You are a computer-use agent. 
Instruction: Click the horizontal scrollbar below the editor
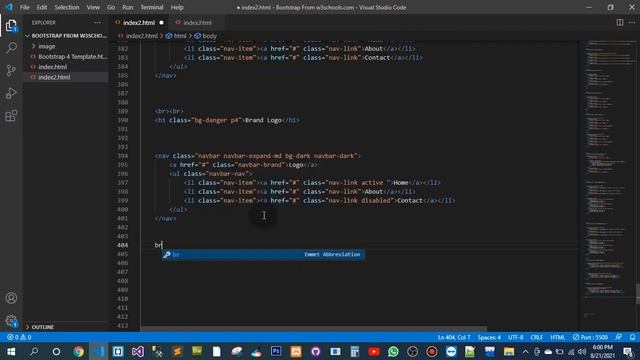[313, 329]
